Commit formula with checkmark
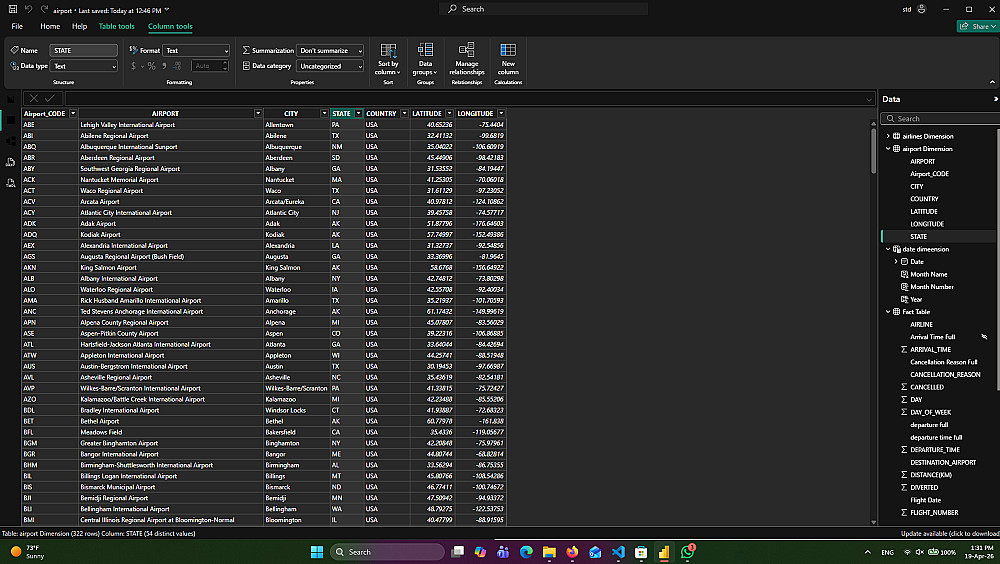This screenshot has height=564, width=1000. point(50,98)
